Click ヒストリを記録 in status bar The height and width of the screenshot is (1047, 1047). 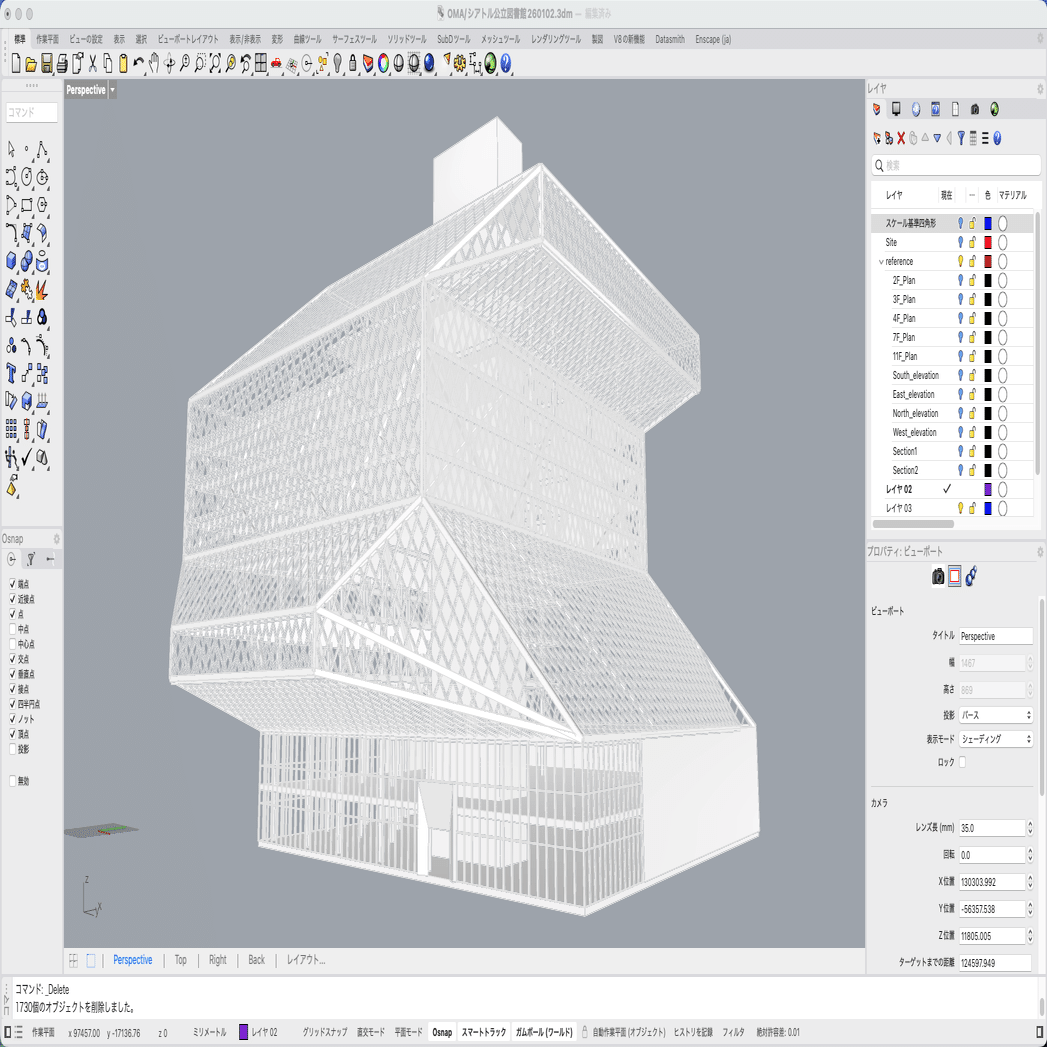[x=693, y=1032]
